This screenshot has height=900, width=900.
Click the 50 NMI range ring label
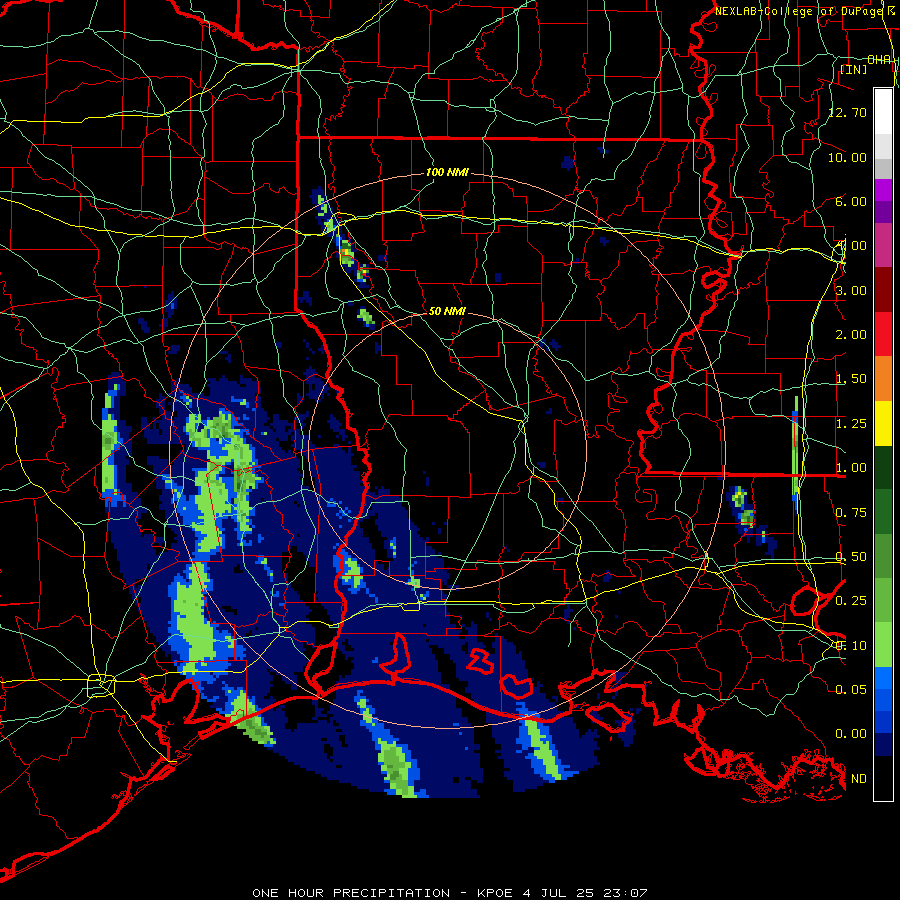point(447,311)
